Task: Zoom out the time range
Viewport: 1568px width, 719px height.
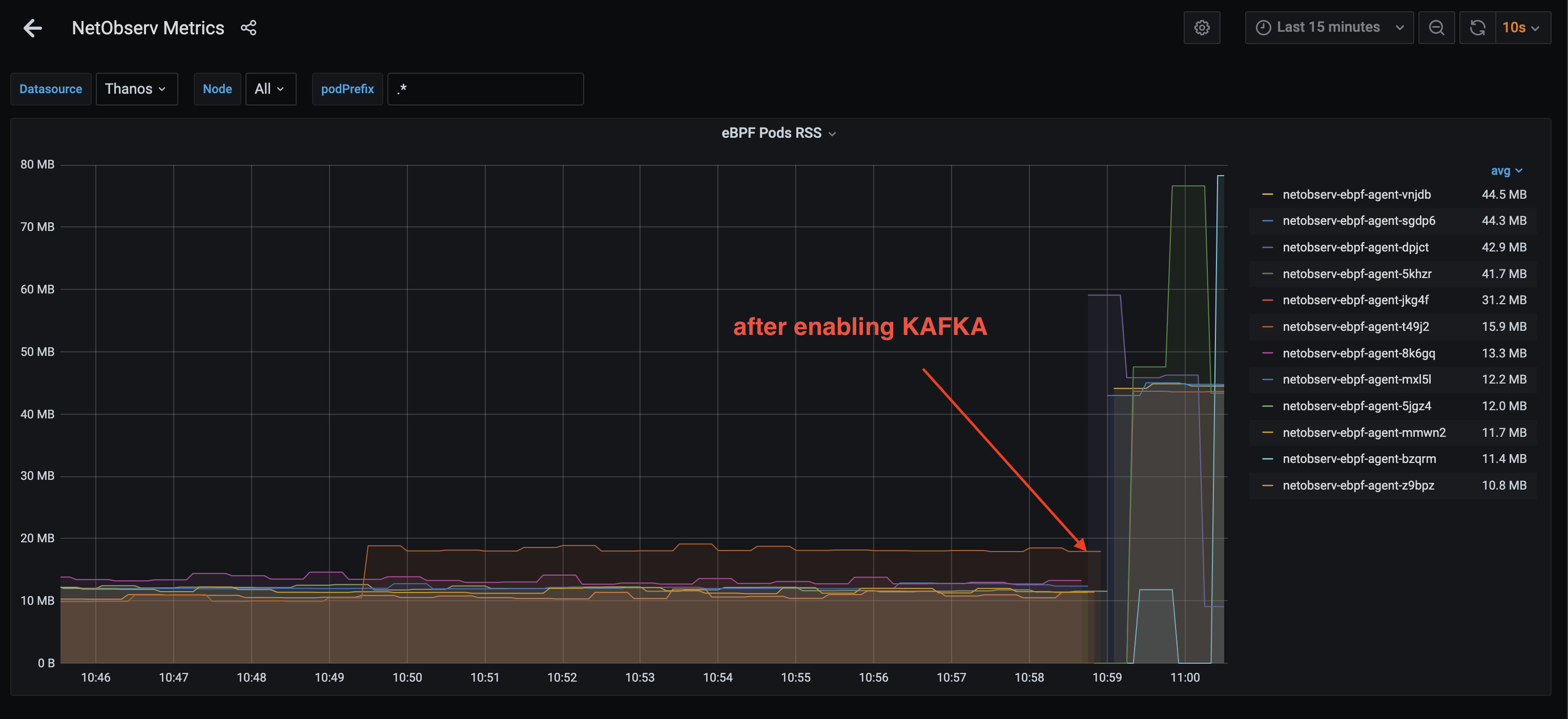Action: pyautogui.click(x=1436, y=28)
